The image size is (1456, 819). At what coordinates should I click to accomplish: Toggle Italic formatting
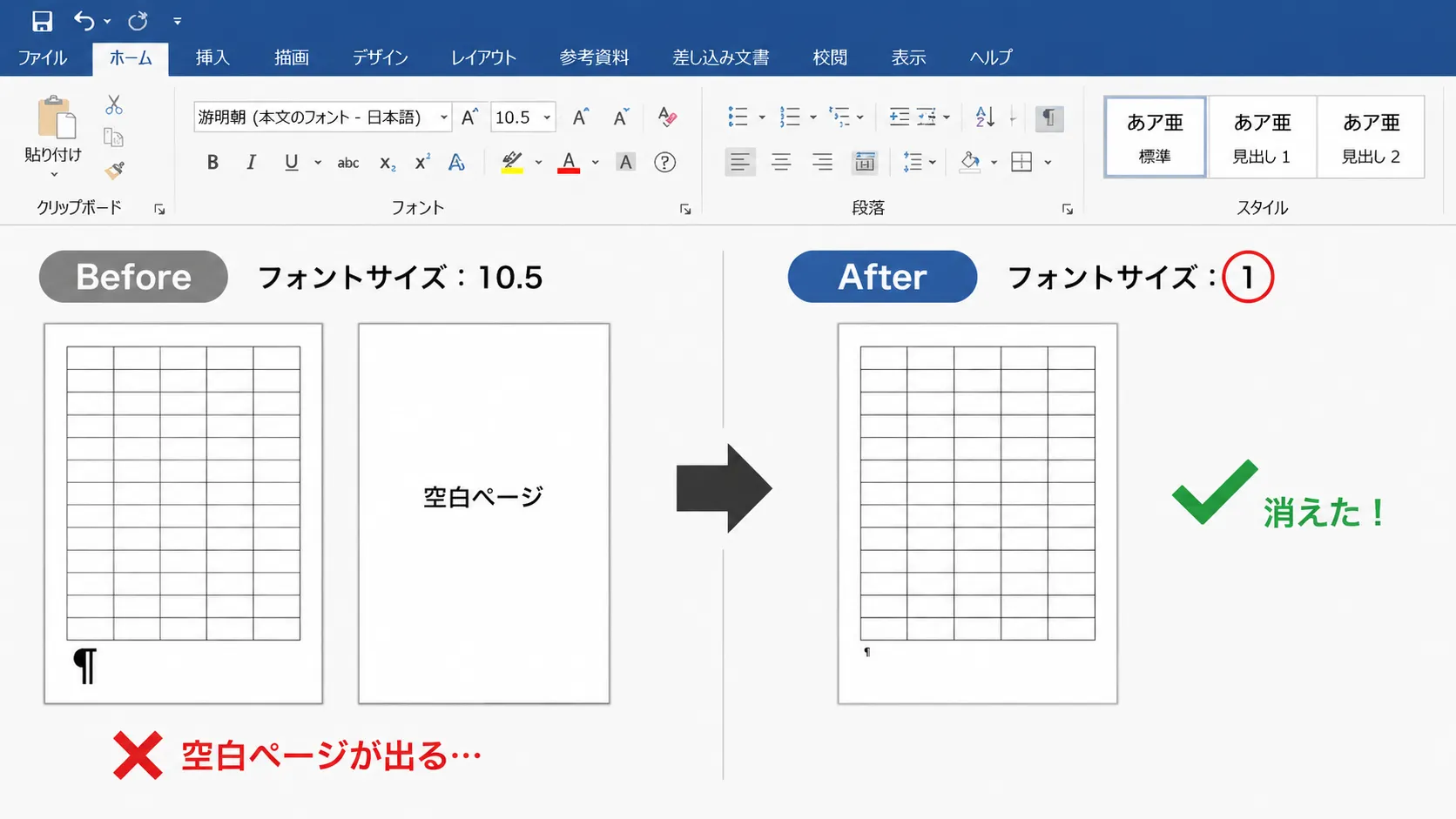pos(251,162)
